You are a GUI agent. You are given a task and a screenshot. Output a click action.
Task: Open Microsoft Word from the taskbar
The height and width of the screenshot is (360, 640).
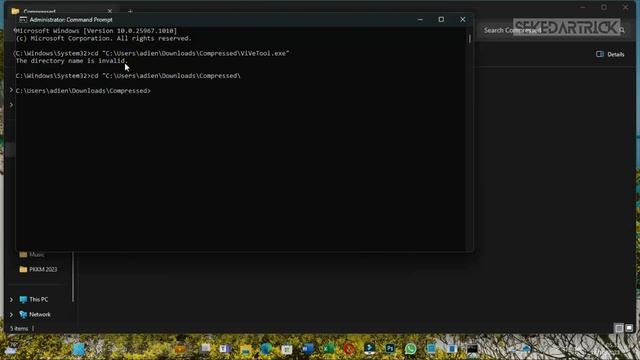(308, 349)
